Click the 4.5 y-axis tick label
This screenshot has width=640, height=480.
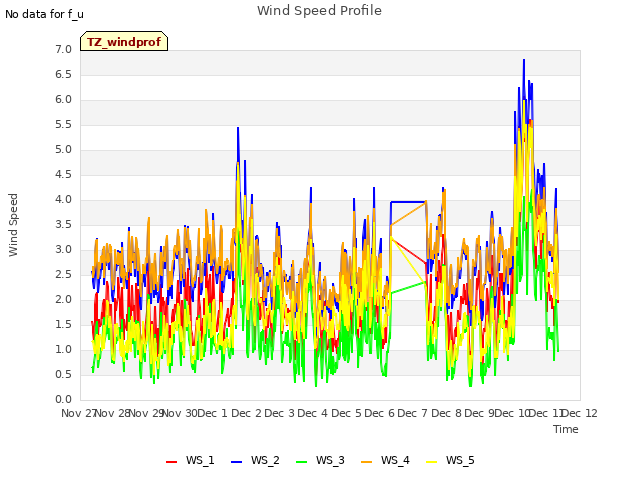[63, 174]
